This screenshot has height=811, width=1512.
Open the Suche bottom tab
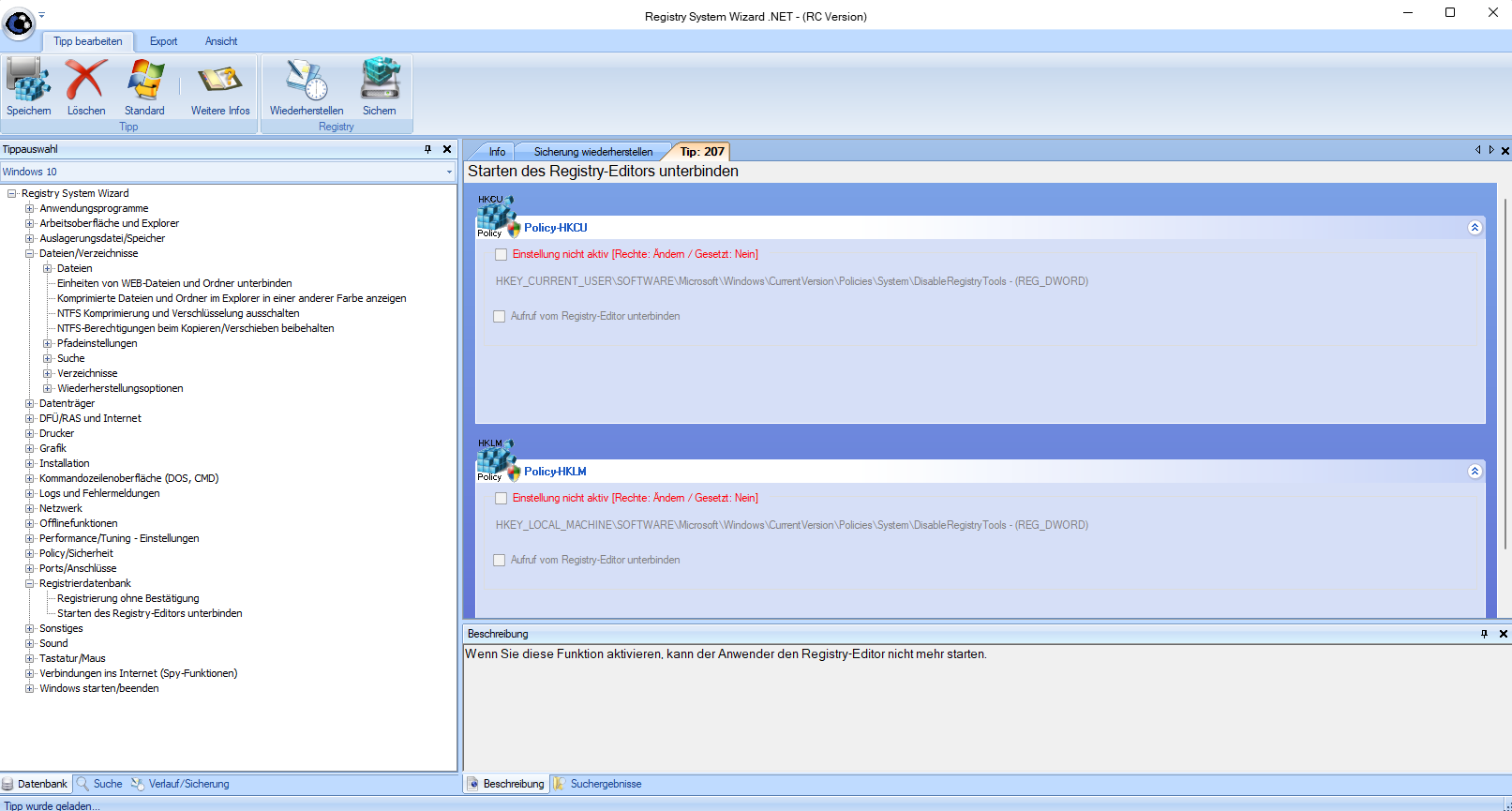(x=99, y=784)
